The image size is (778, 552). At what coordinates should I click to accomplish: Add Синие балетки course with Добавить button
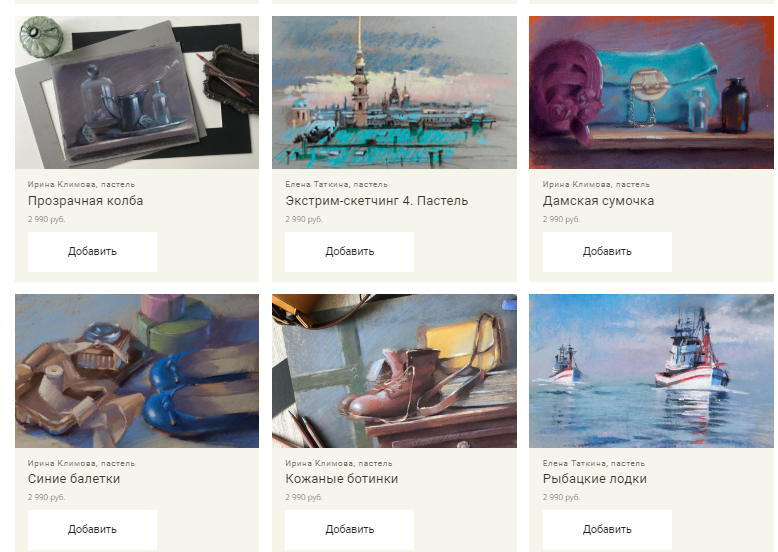pyautogui.click(x=92, y=529)
